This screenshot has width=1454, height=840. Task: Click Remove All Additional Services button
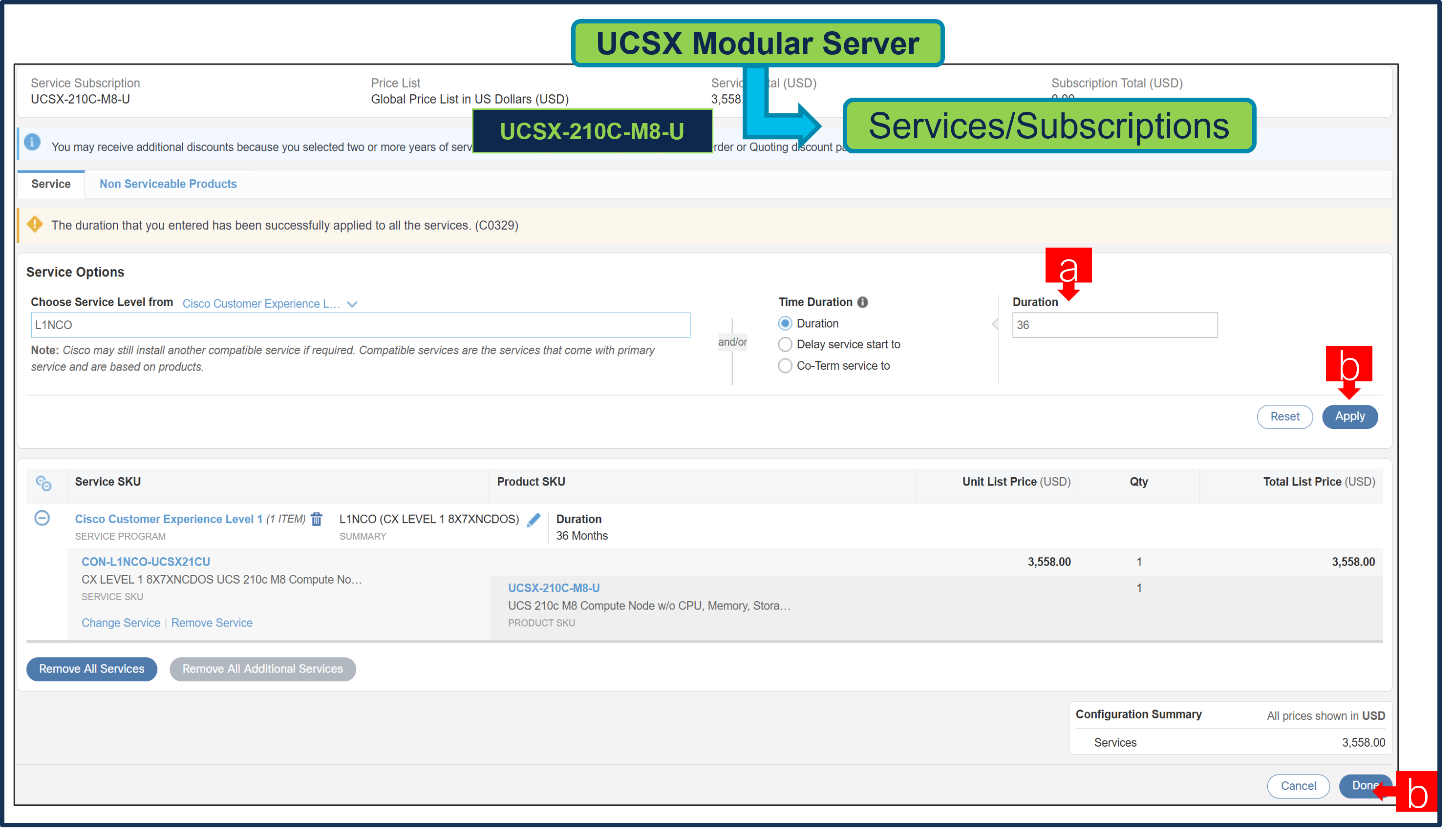coord(265,675)
